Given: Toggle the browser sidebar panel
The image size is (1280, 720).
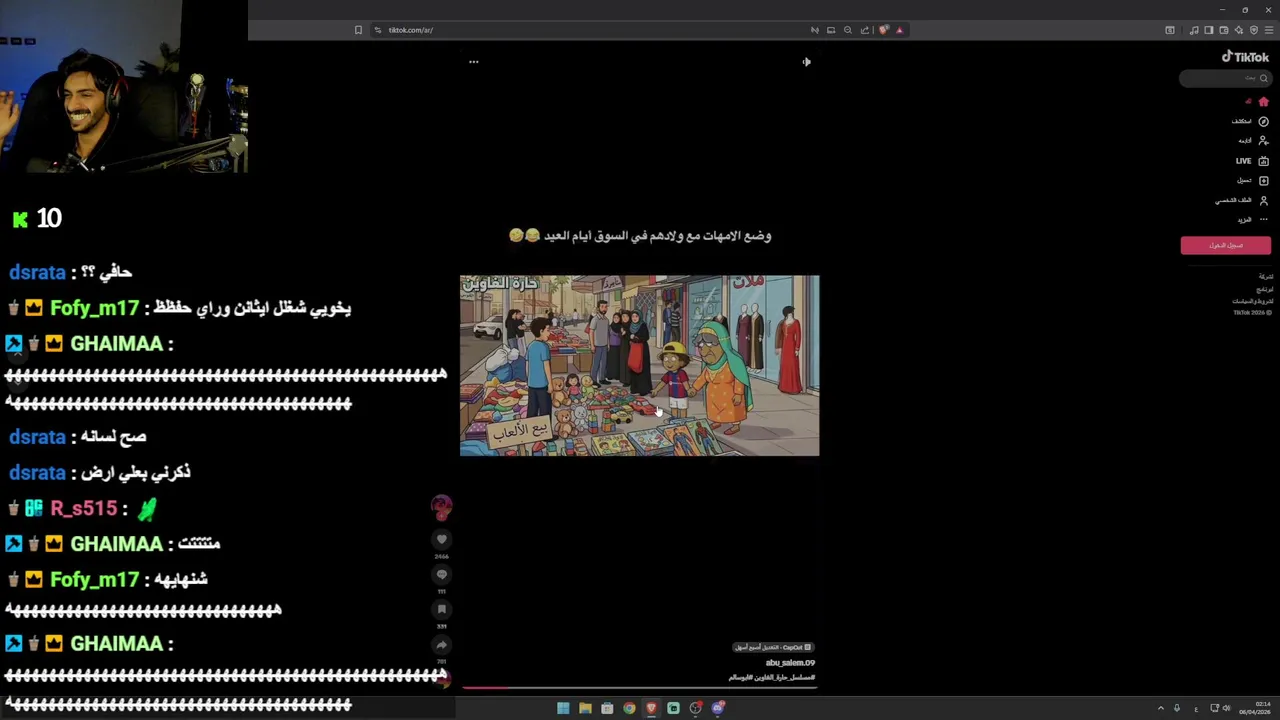Looking at the screenshot, I should click(x=1208, y=30).
